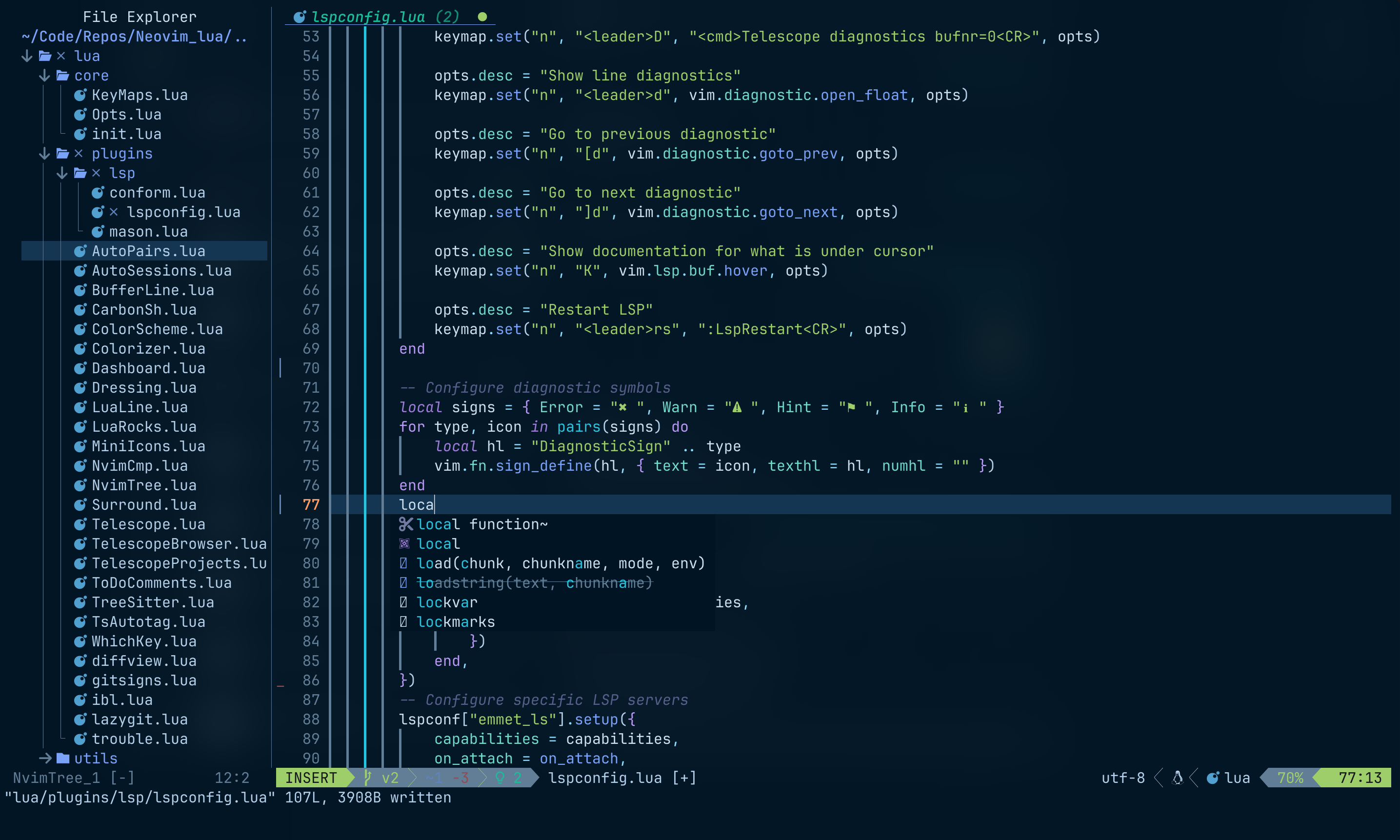
Task: Collapse the plugins folder arrow
Action: click(x=45, y=153)
